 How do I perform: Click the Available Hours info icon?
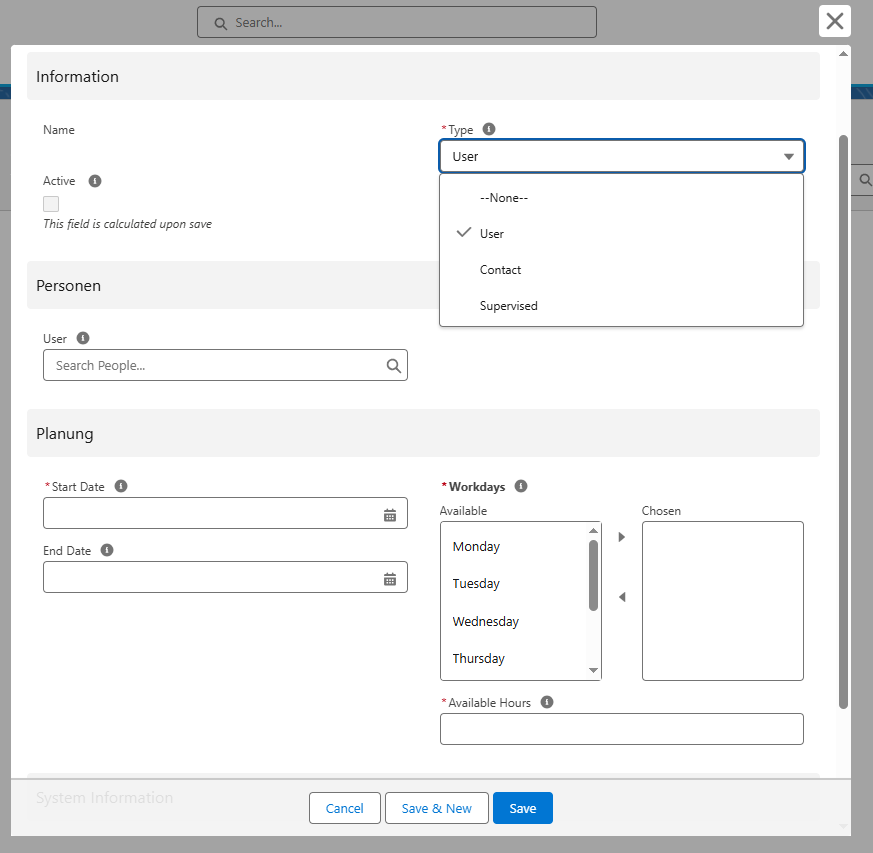[547, 702]
